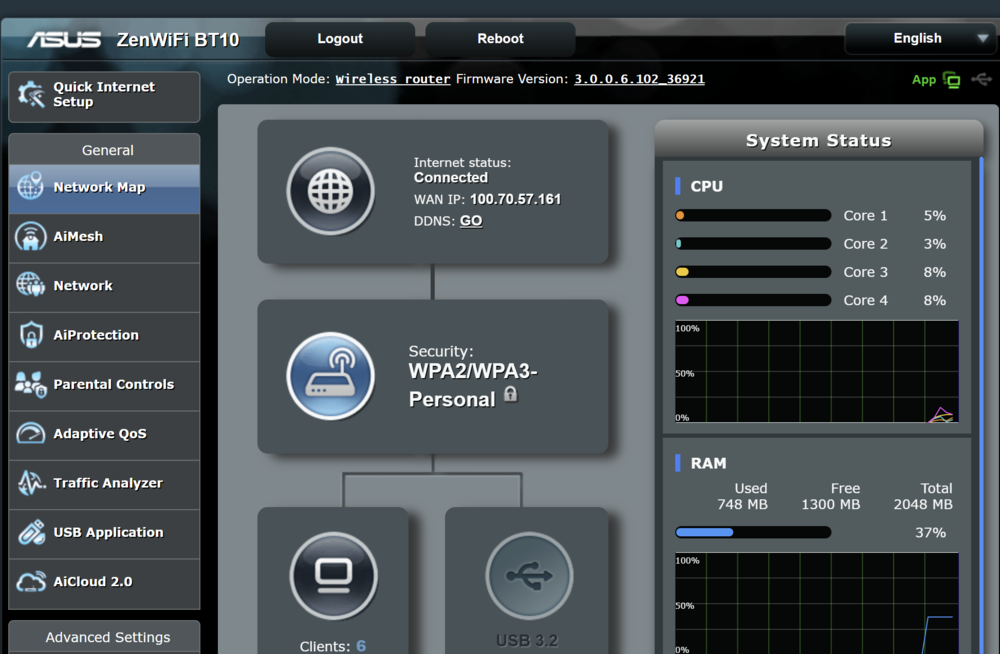Open Traffic Analyzer section
This screenshot has height=654, width=1000.
pos(104,484)
